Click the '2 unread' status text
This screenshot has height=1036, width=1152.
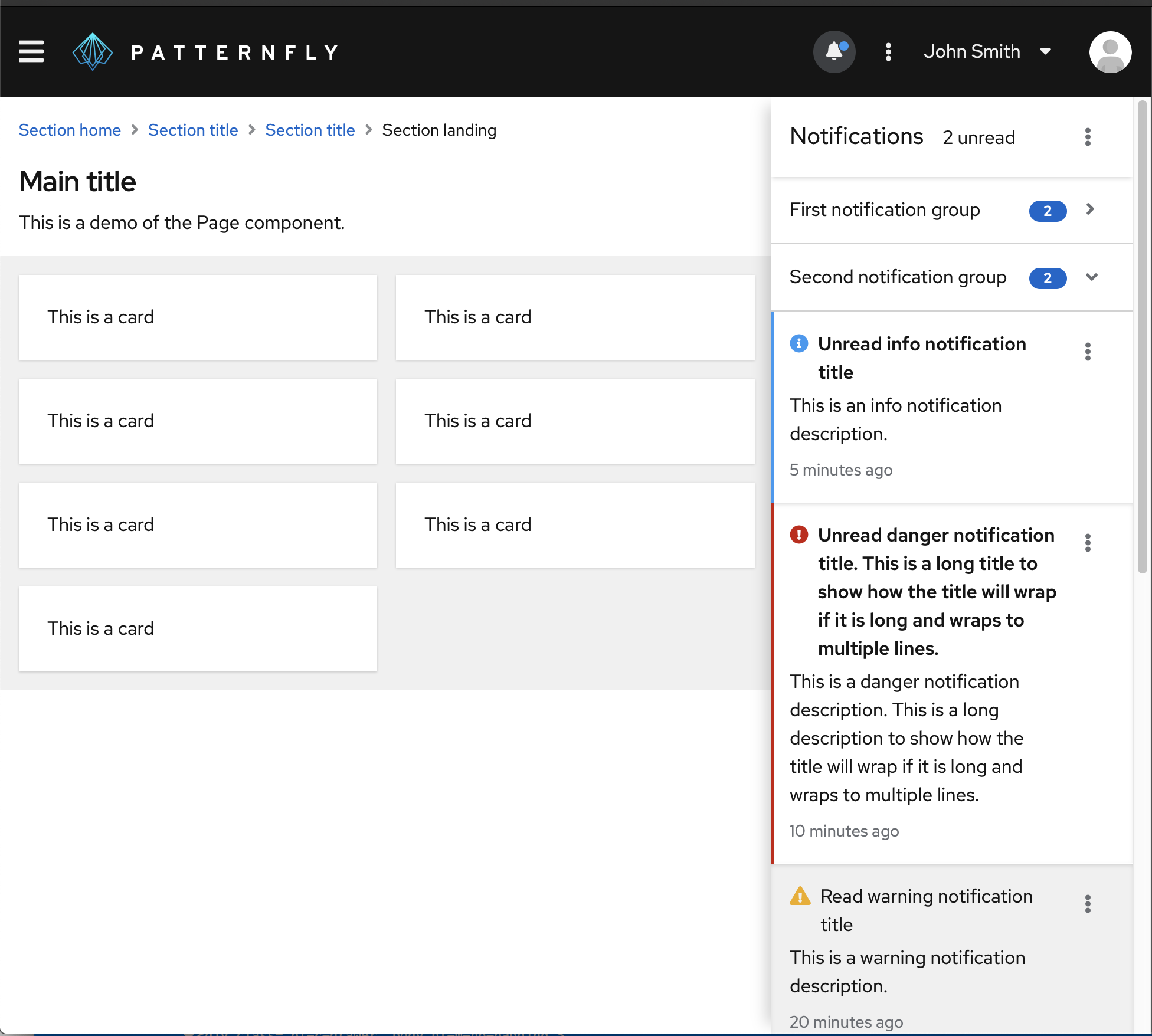click(x=979, y=137)
